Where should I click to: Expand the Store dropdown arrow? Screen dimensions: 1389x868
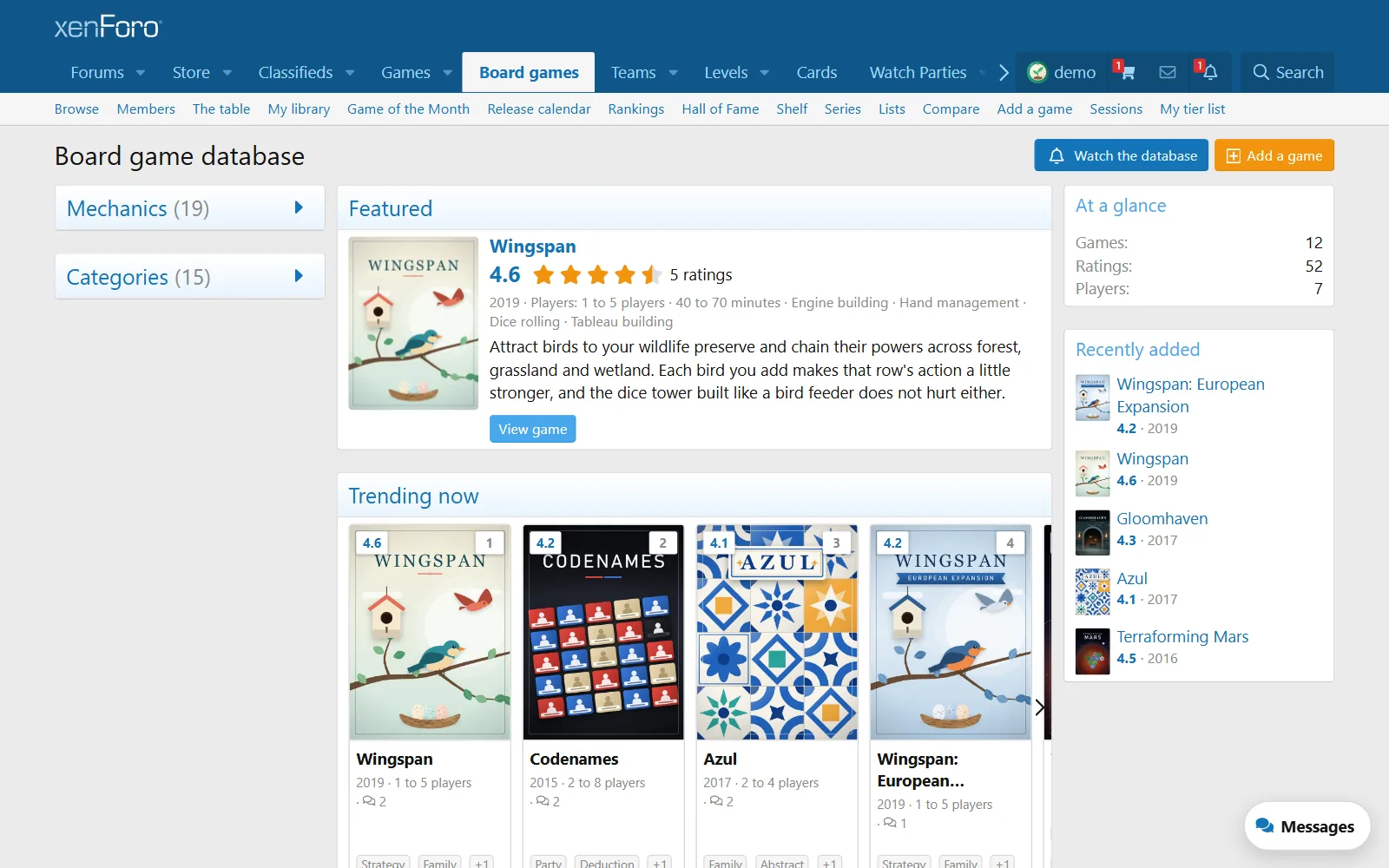coord(227,73)
